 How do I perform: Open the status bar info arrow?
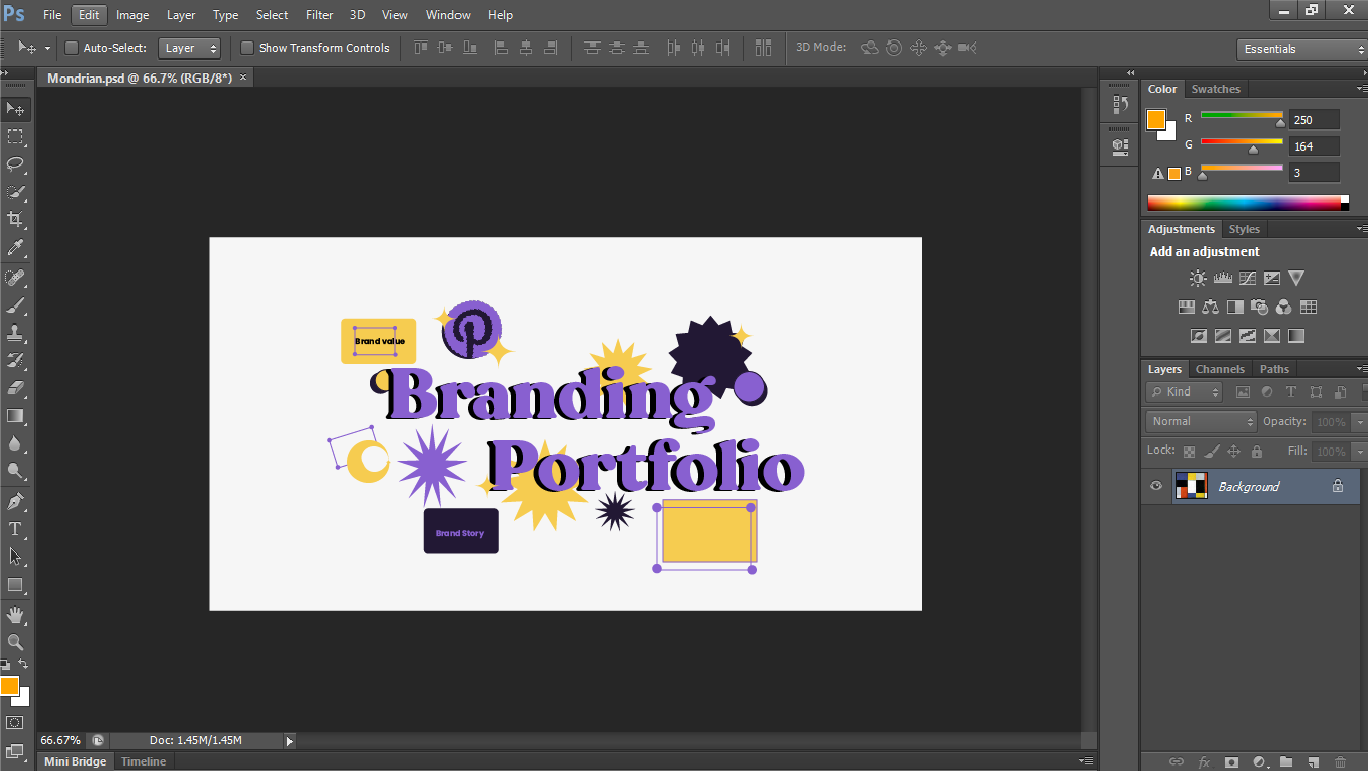pyautogui.click(x=290, y=741)
